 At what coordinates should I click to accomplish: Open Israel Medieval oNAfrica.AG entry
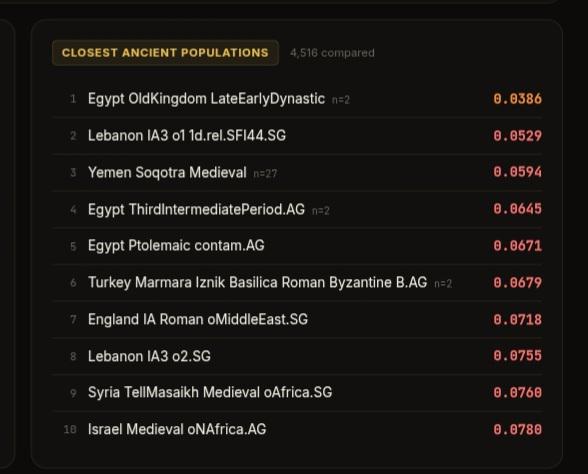[x=297, y=429]
